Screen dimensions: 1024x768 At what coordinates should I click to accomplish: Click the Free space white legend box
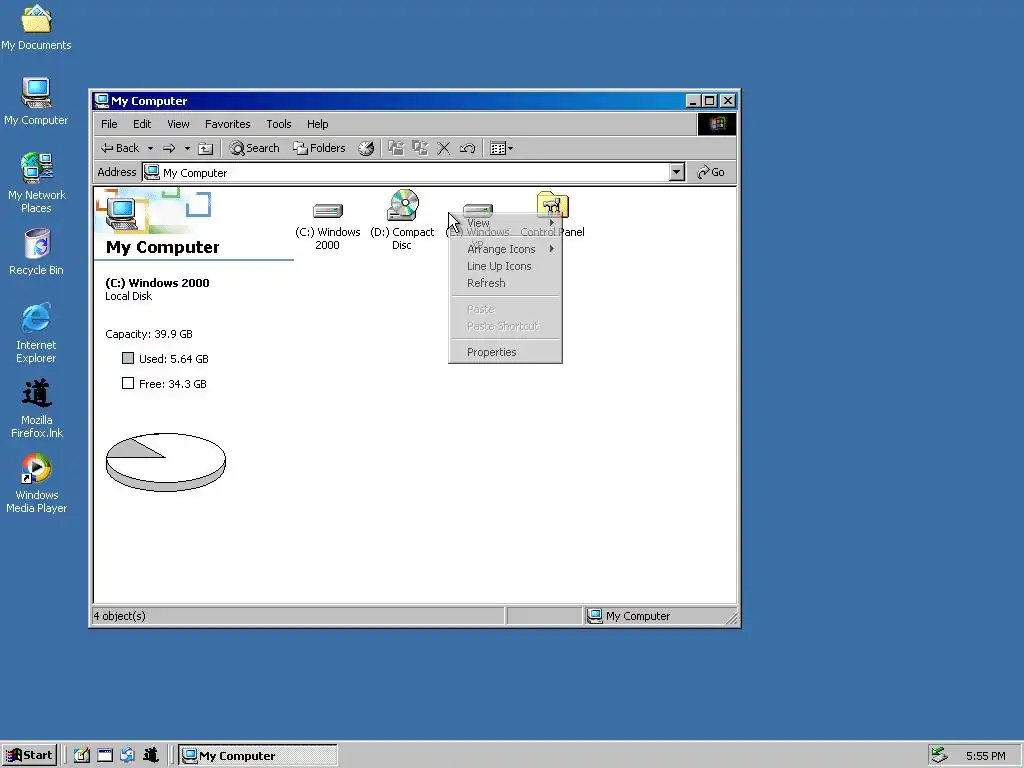click(x=128, y=383)
